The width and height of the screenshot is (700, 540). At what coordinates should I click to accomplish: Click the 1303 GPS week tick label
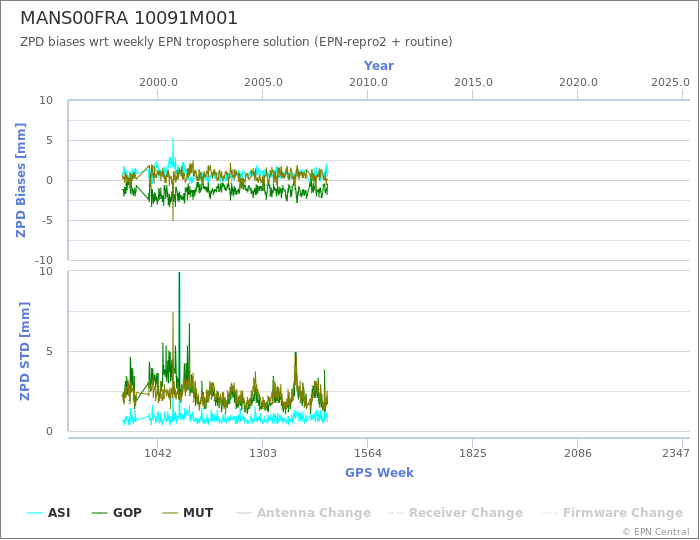[x=262, y=453]
